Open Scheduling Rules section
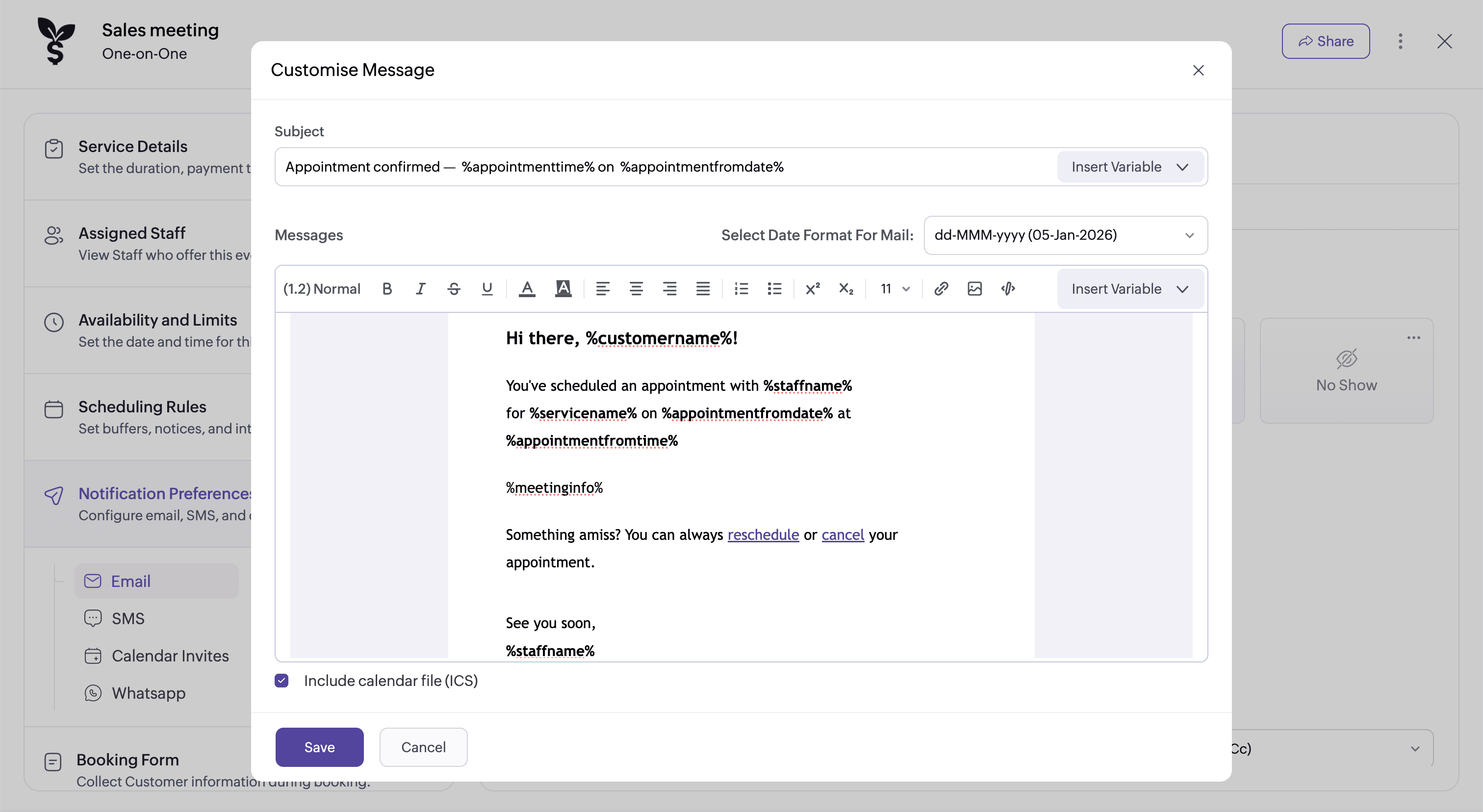1483x812 pixels. [x=138, y=417]
